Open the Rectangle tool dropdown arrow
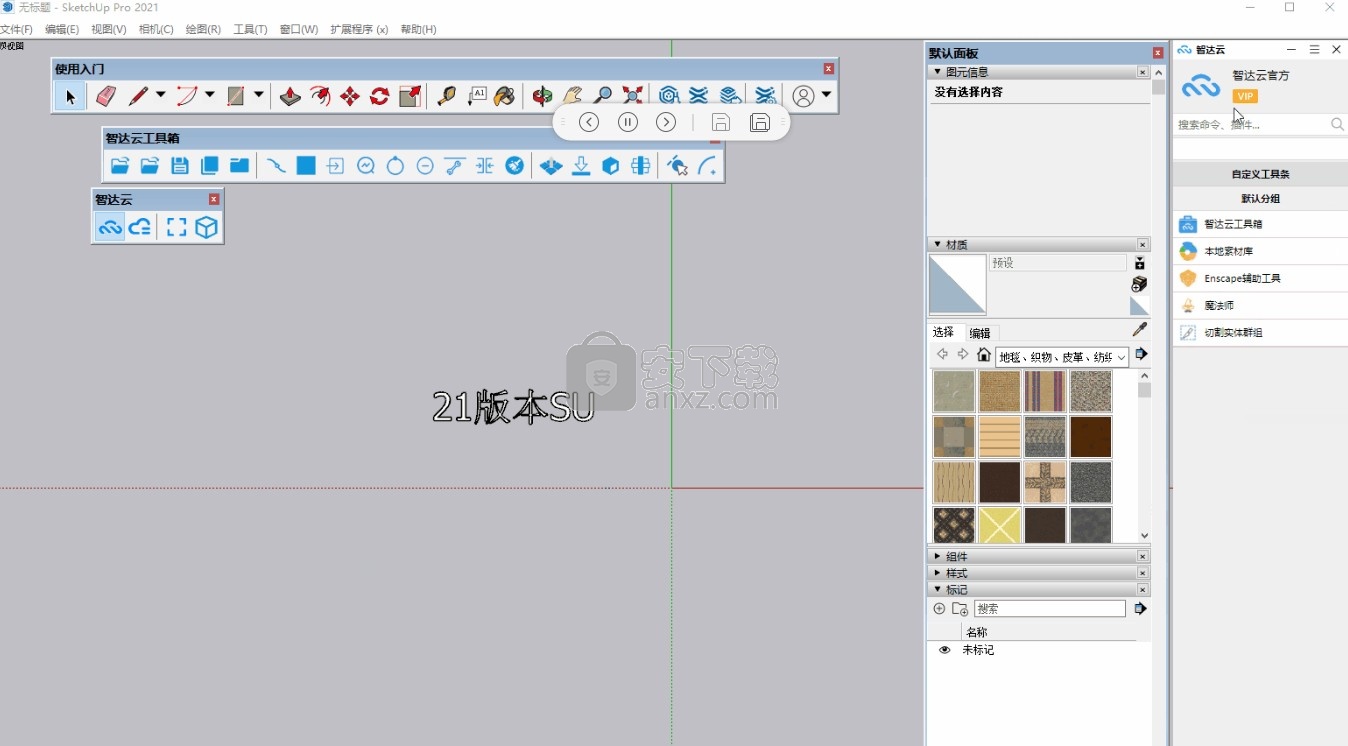The image size is (1348, 746). [x=258, y=95]
